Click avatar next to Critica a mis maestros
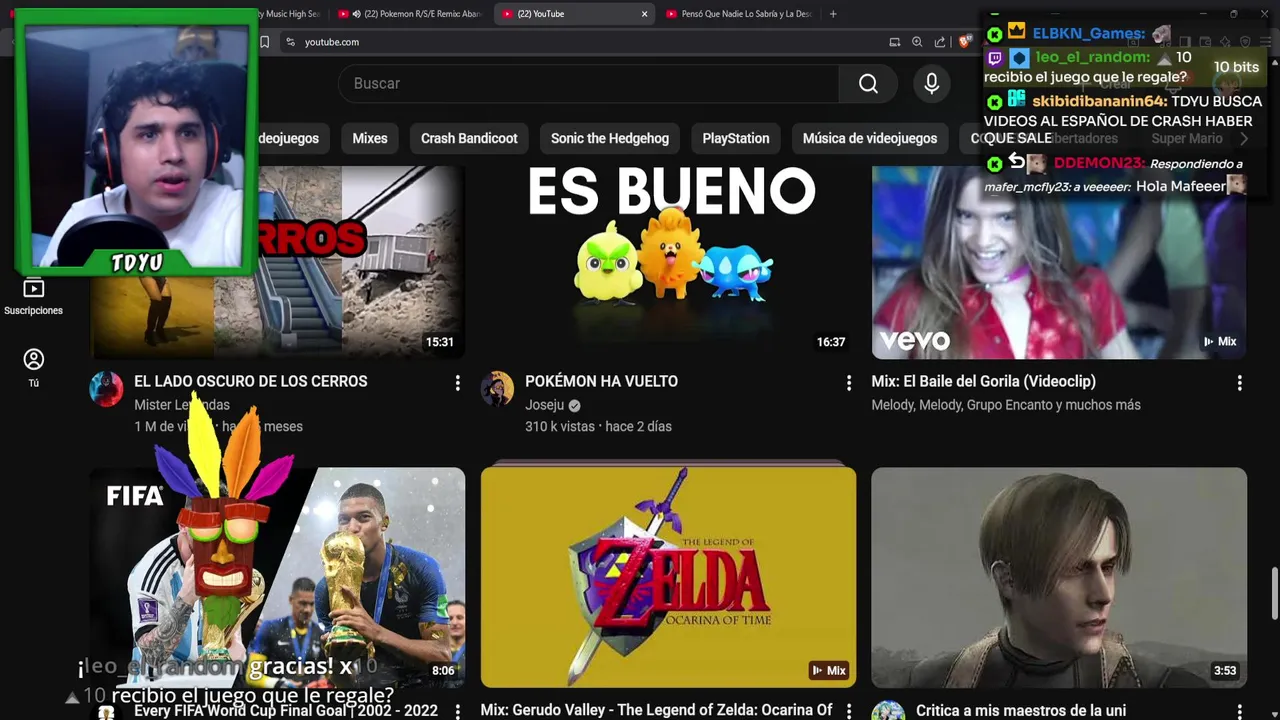Screen dimensions: 1280x720 click(888, 712)
